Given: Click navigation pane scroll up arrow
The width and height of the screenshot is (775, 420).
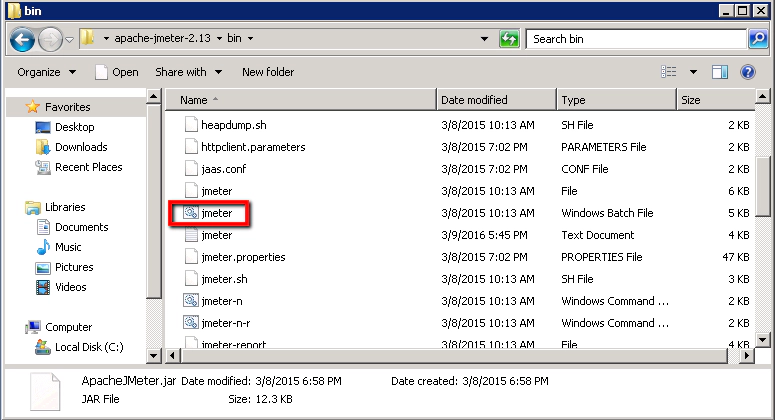Looking at the screenshot, I should point(154,96).
